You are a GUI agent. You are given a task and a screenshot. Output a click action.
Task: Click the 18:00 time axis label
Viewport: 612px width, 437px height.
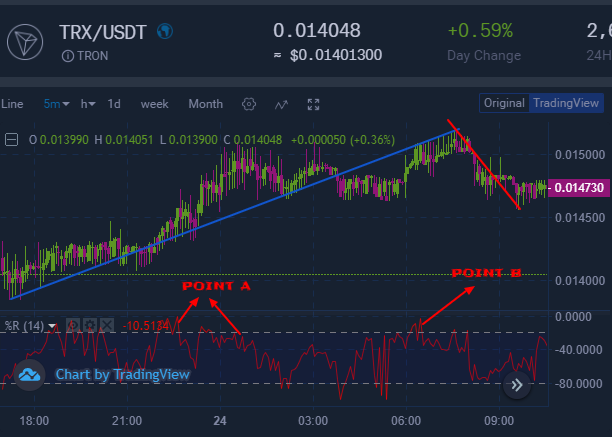34,421
